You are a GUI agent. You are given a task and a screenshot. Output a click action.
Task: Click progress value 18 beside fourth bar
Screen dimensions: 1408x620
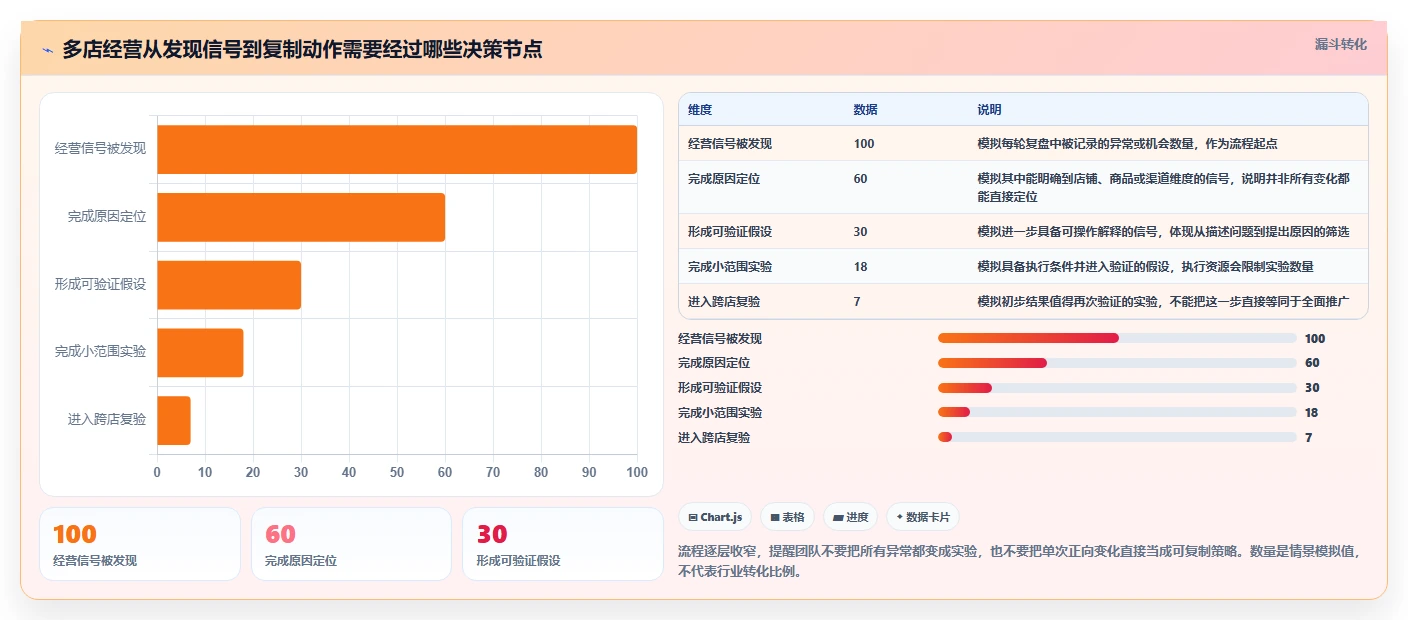(1312, 412)
